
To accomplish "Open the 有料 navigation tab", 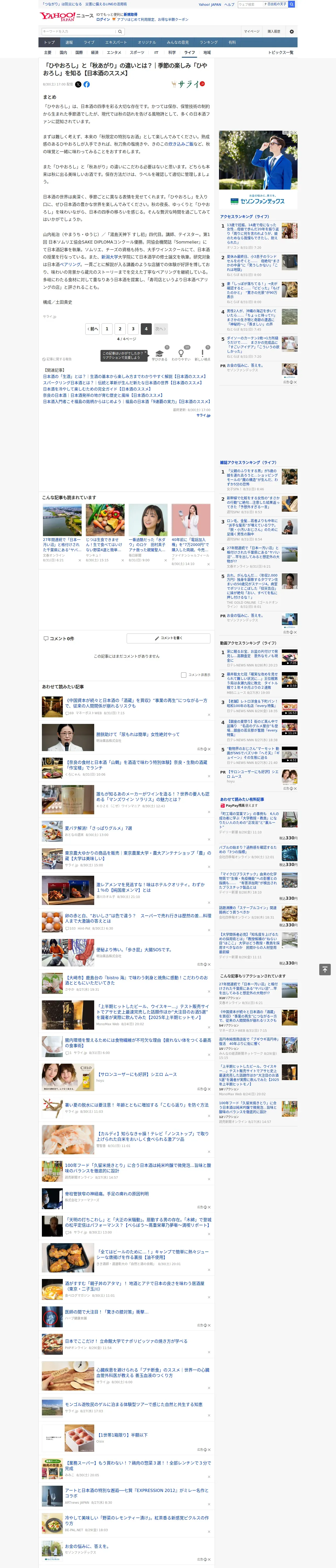I will 232,43.
